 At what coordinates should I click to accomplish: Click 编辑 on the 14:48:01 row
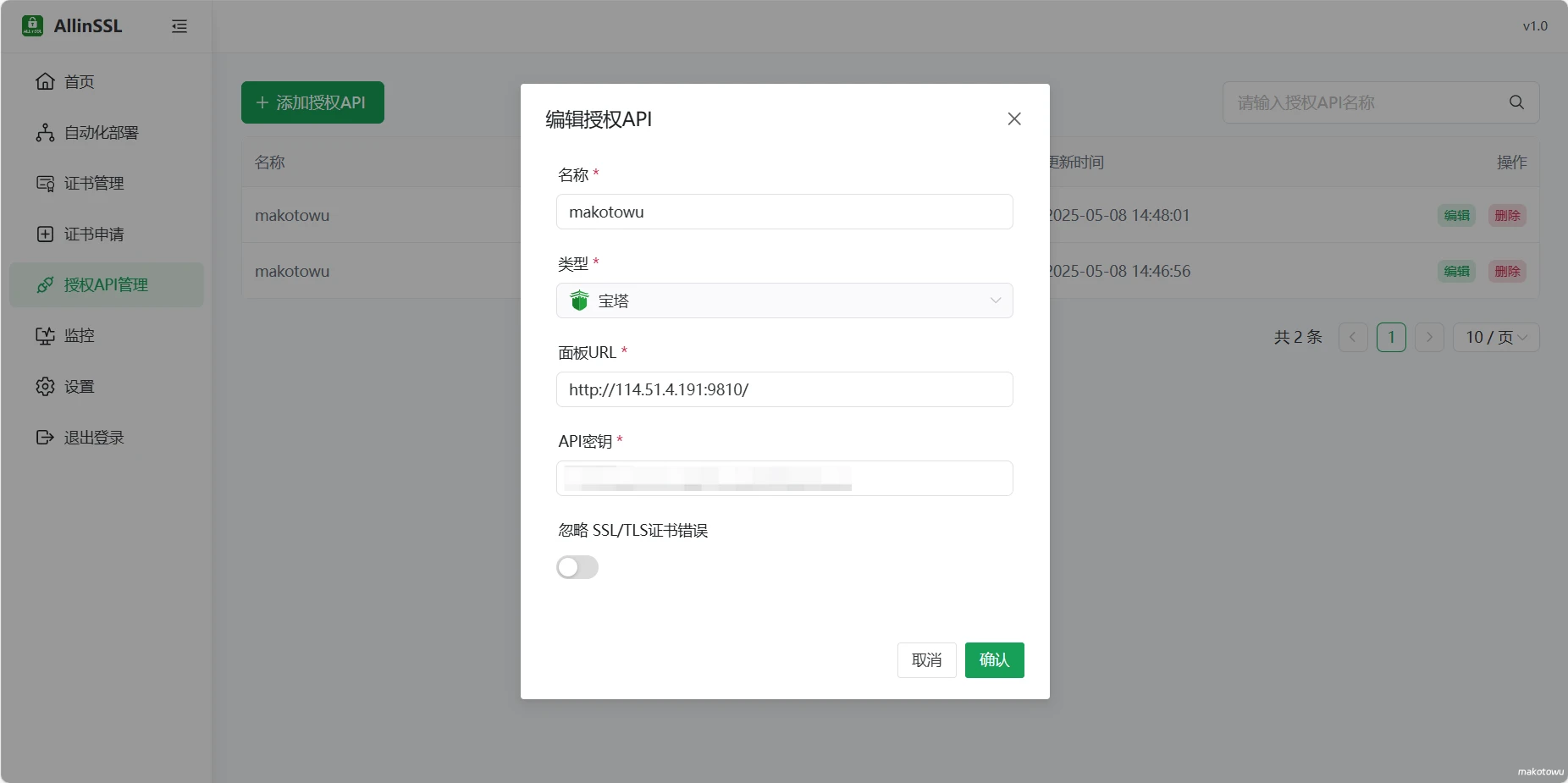pyautogui.click(x=1457, y=215)
